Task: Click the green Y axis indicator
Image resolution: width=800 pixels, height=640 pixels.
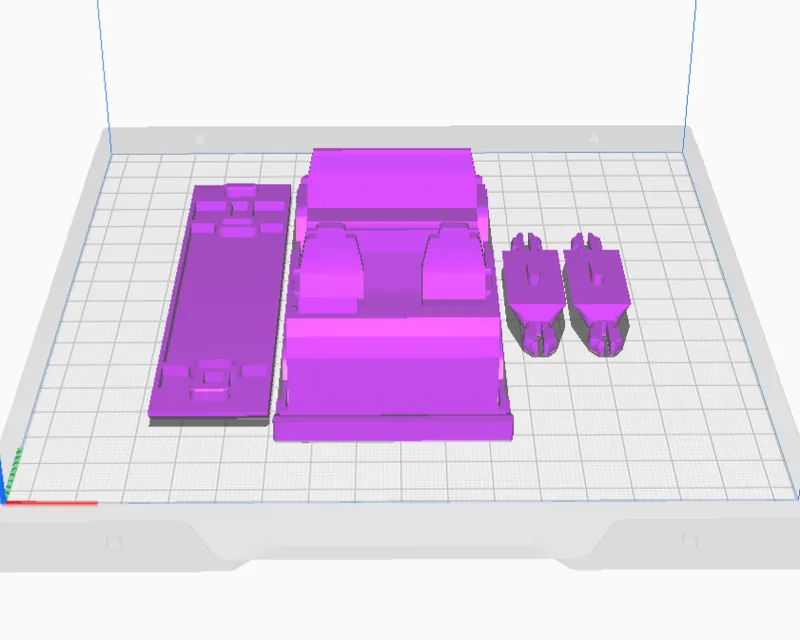Action: point(14,470)
